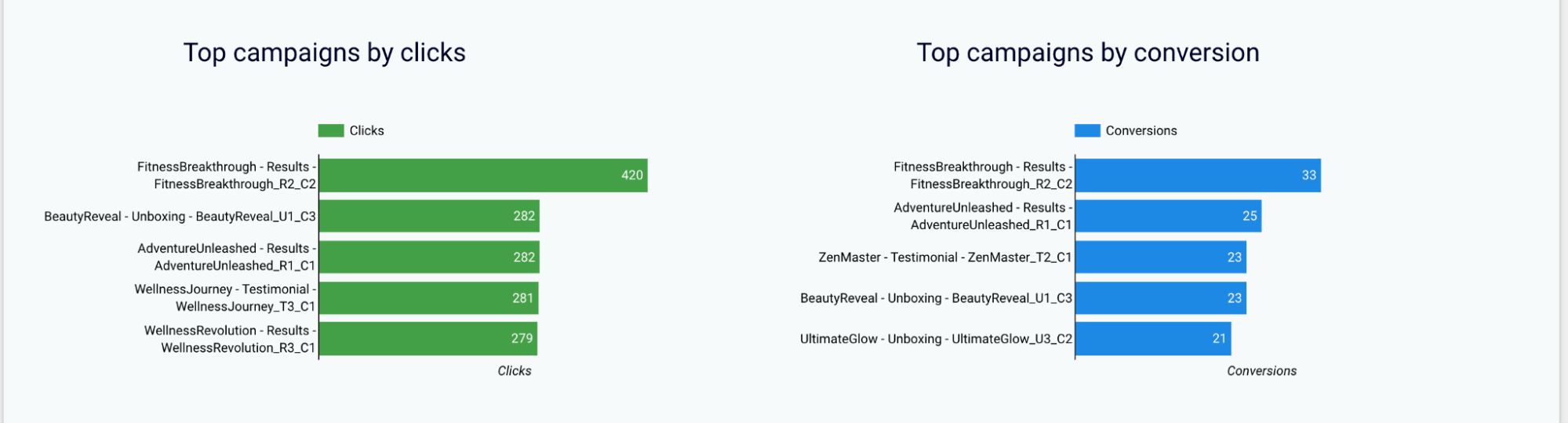Image resolution: width=1568 pixels, height=423 pixels.
Task: Click the BeautyReveal bar in the clicks chart
Action: tap(429, 216)
